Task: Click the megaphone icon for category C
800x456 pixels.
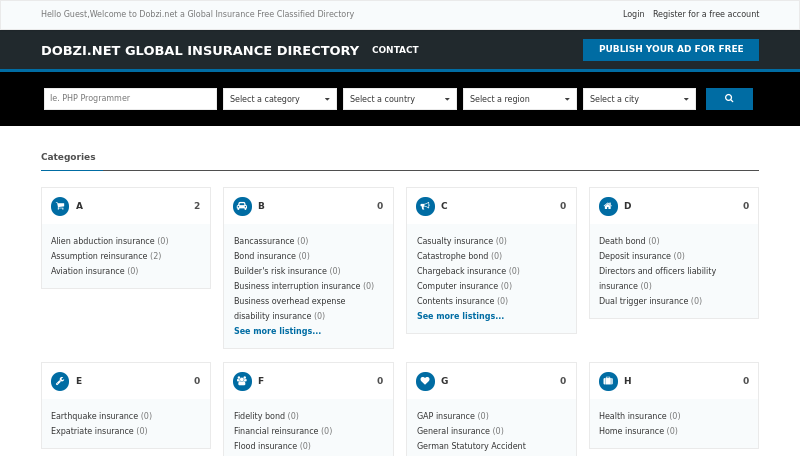Action: 426,207
